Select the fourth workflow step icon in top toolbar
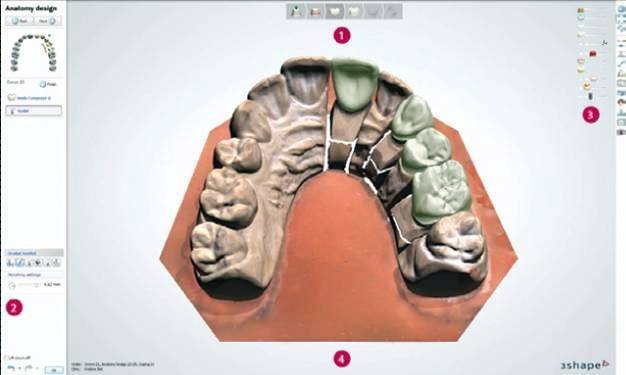Image resolution: width=626 pixels, height=375 pixels. [x=354, y=12]
